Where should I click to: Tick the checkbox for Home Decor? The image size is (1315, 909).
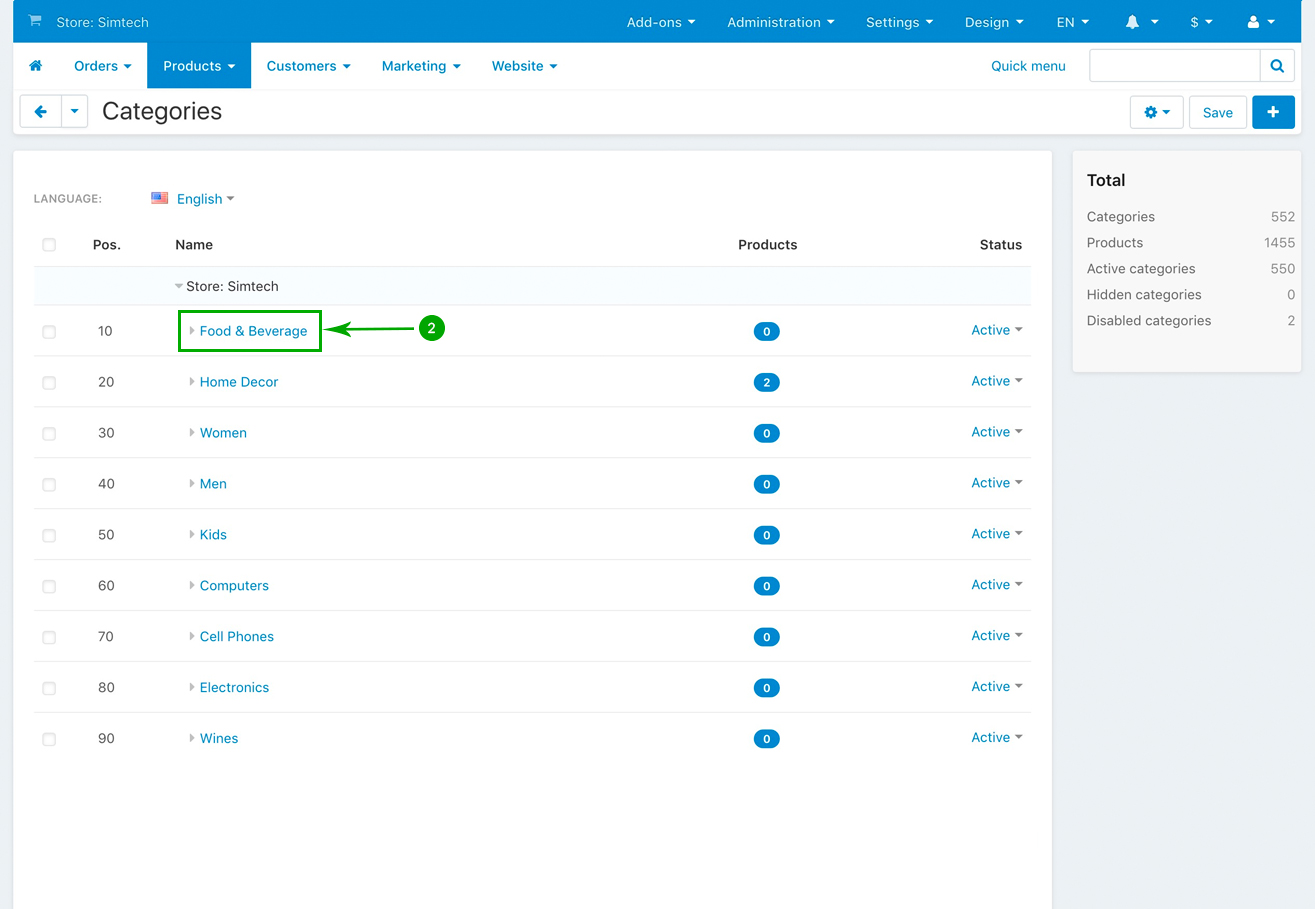pyautogui.click(x=49, y=383)
